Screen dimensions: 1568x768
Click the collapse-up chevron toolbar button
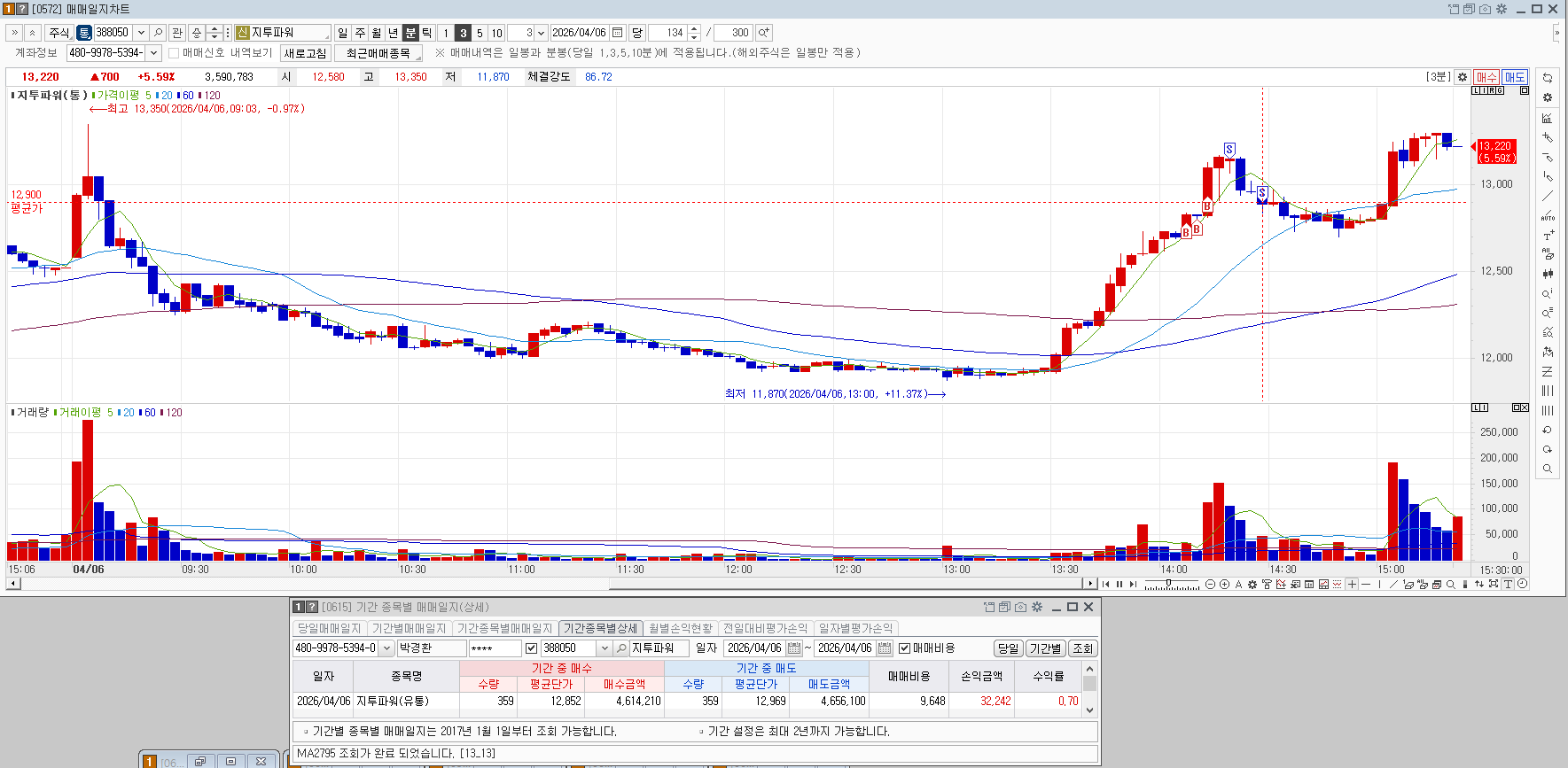[32, 33]
